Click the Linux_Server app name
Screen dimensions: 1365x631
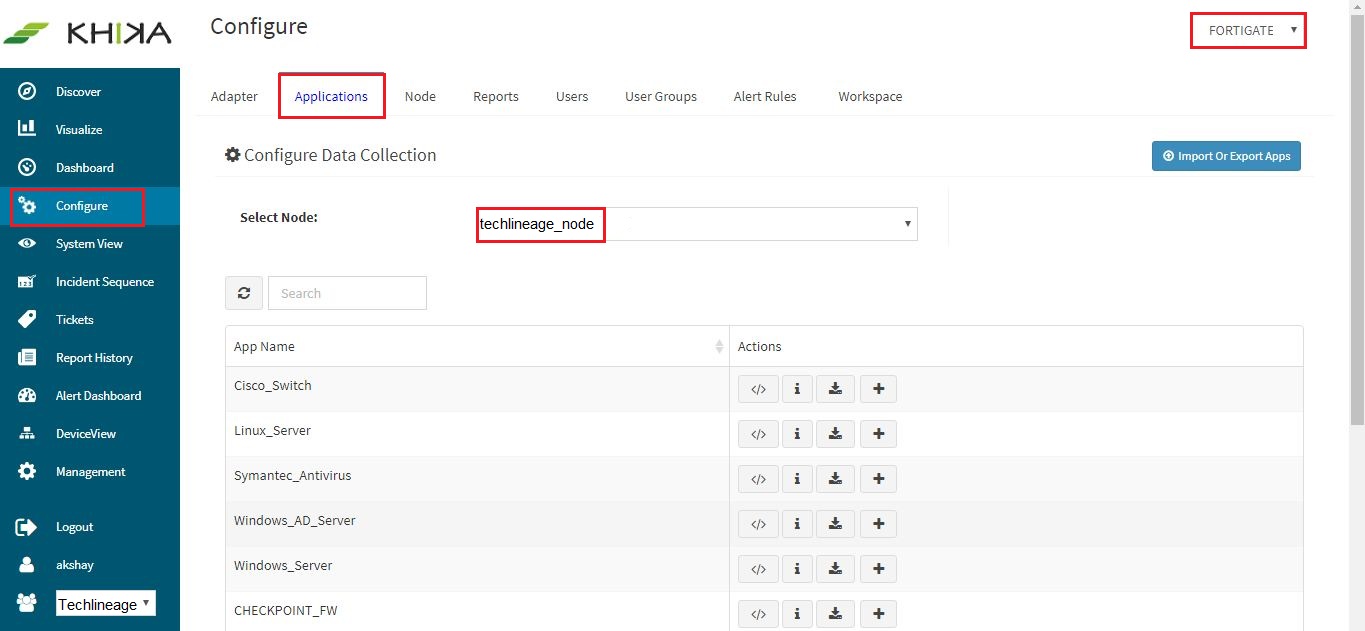(272, 430)
